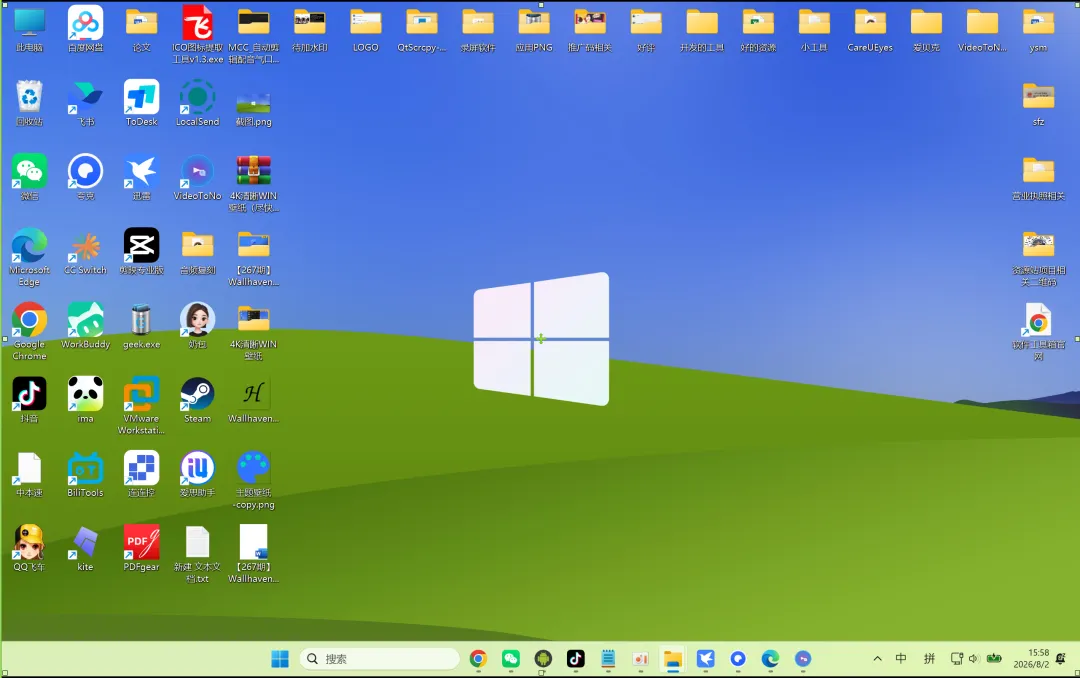This screenshot has height=678, width=1080.
Task: Select the 奶包 avatar shortcut
Action: coord(198,320)
